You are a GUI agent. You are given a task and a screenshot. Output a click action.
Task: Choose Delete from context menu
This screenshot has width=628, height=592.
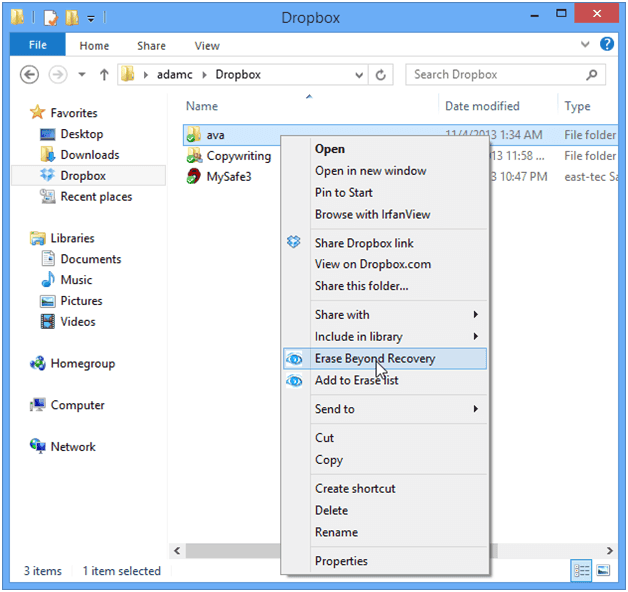point(385,510)
